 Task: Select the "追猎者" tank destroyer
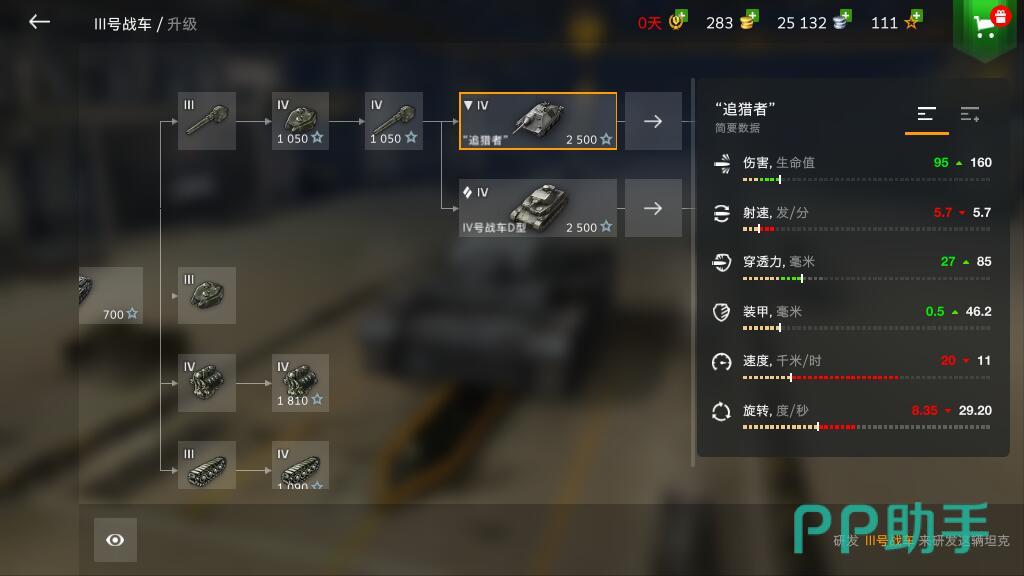click(537, 121)
